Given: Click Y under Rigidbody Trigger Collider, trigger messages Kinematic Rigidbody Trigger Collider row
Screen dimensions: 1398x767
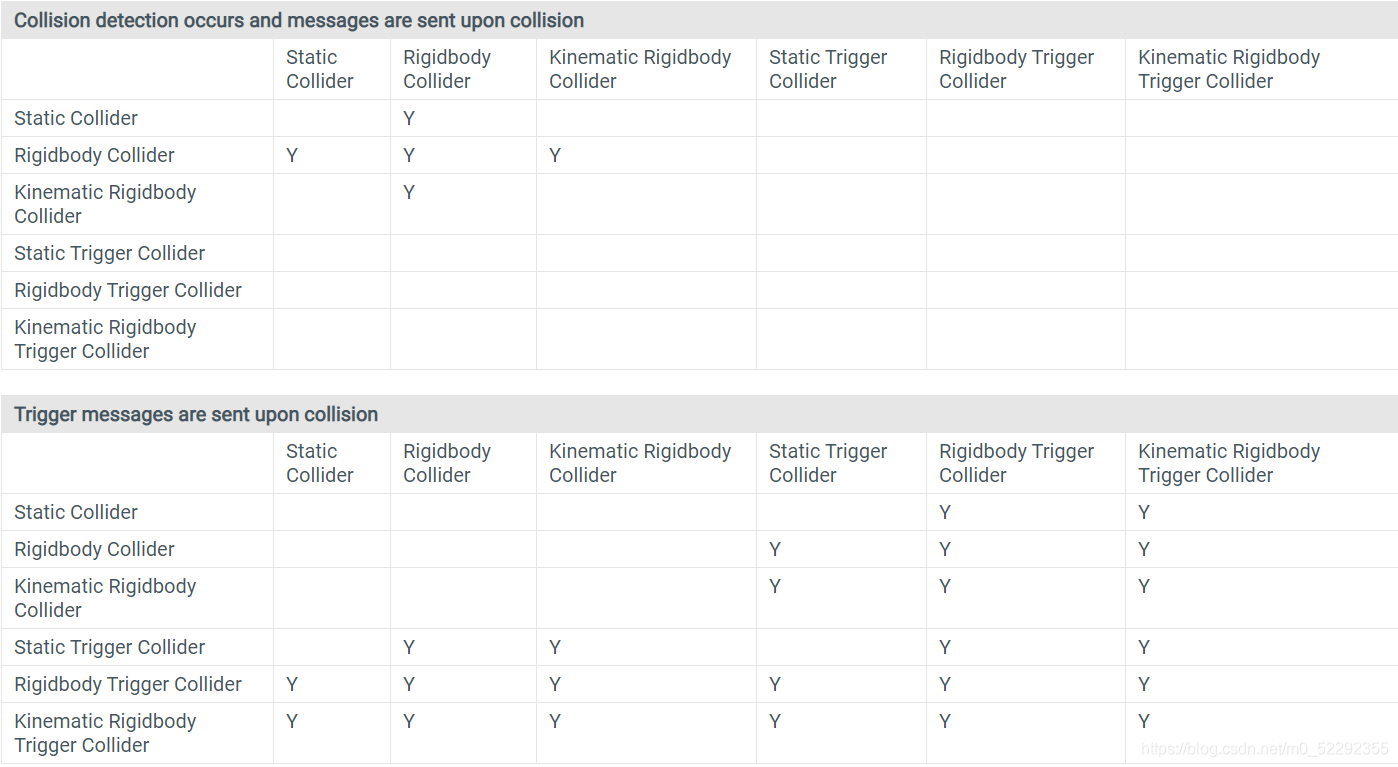Looking at the screenshot, I should 945,721.
